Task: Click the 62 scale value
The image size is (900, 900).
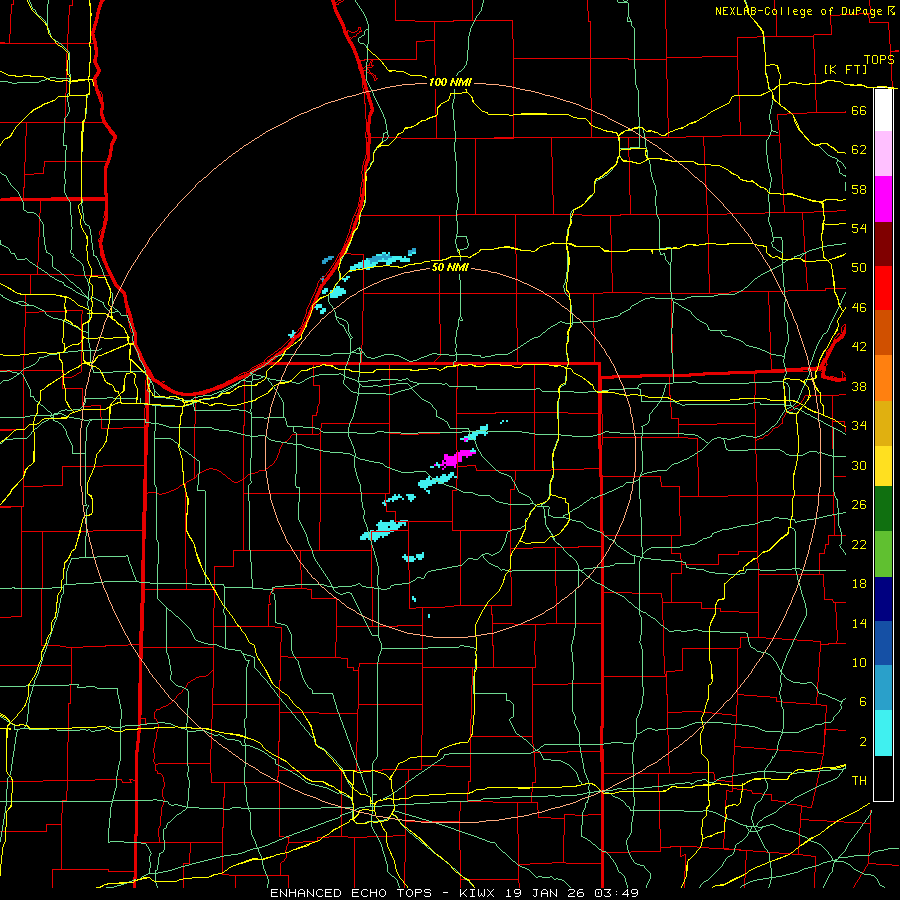Action: coord(859,150)
